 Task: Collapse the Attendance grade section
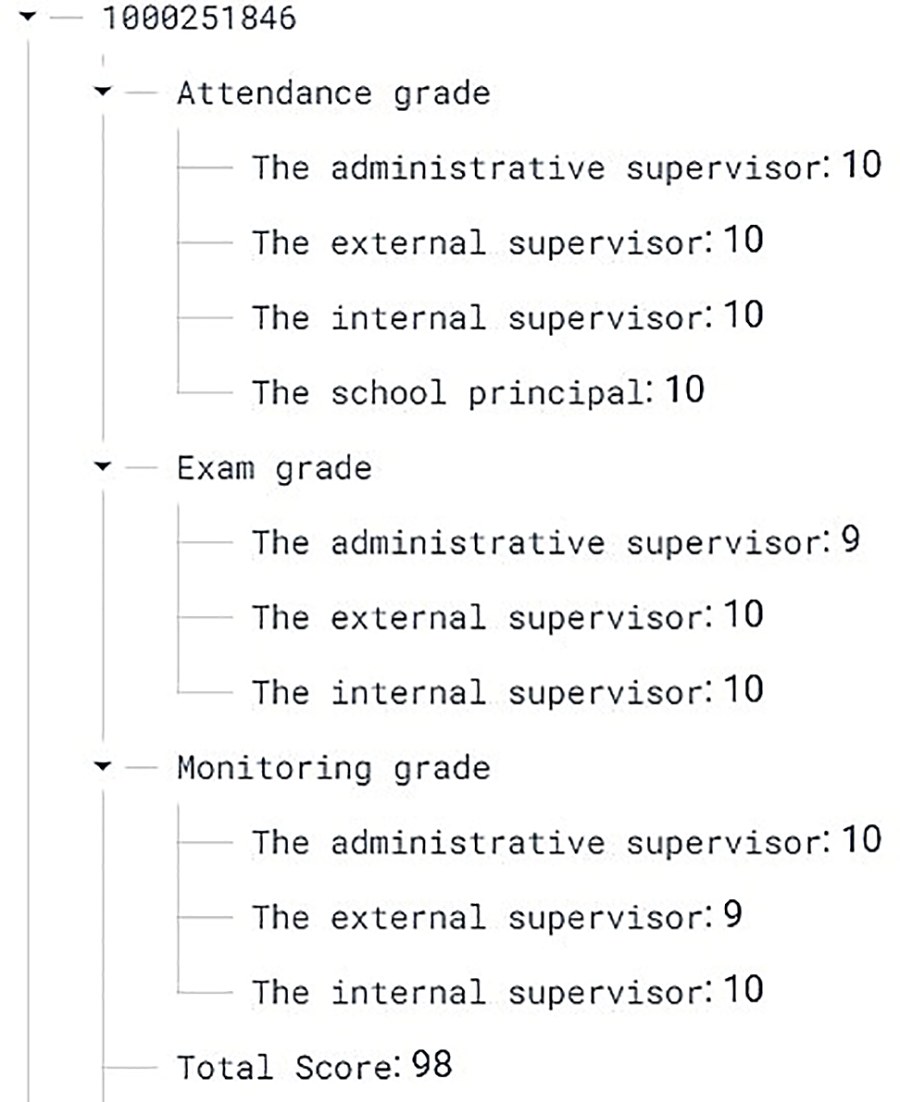(100, 93)
